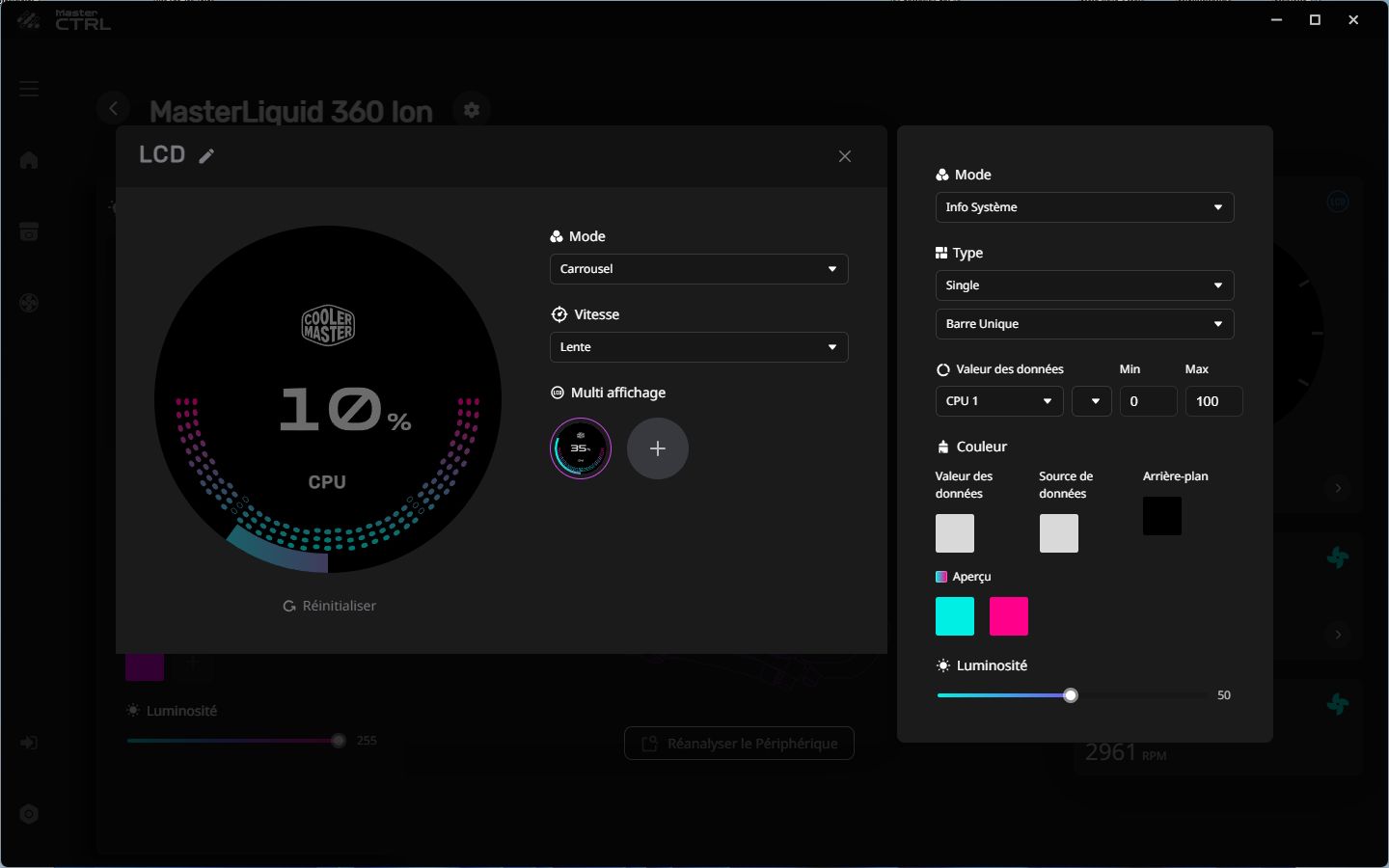This screenshot has width=1389, height=868.
Task: Click the Mode icon in LCD dialog
Action: tap(557, 236)
